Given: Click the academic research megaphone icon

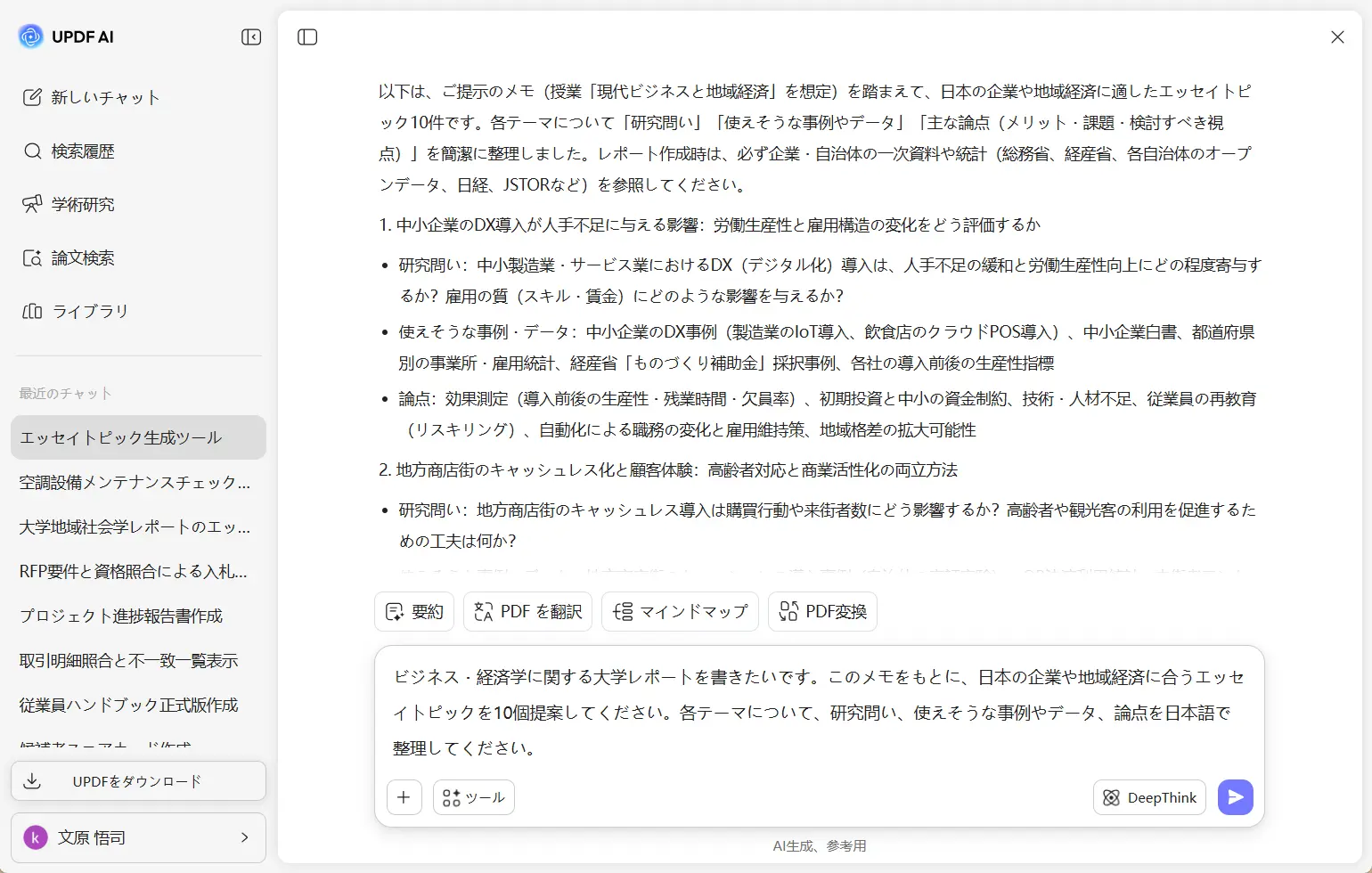Looking at the screenshot, I should coord(32,204).
